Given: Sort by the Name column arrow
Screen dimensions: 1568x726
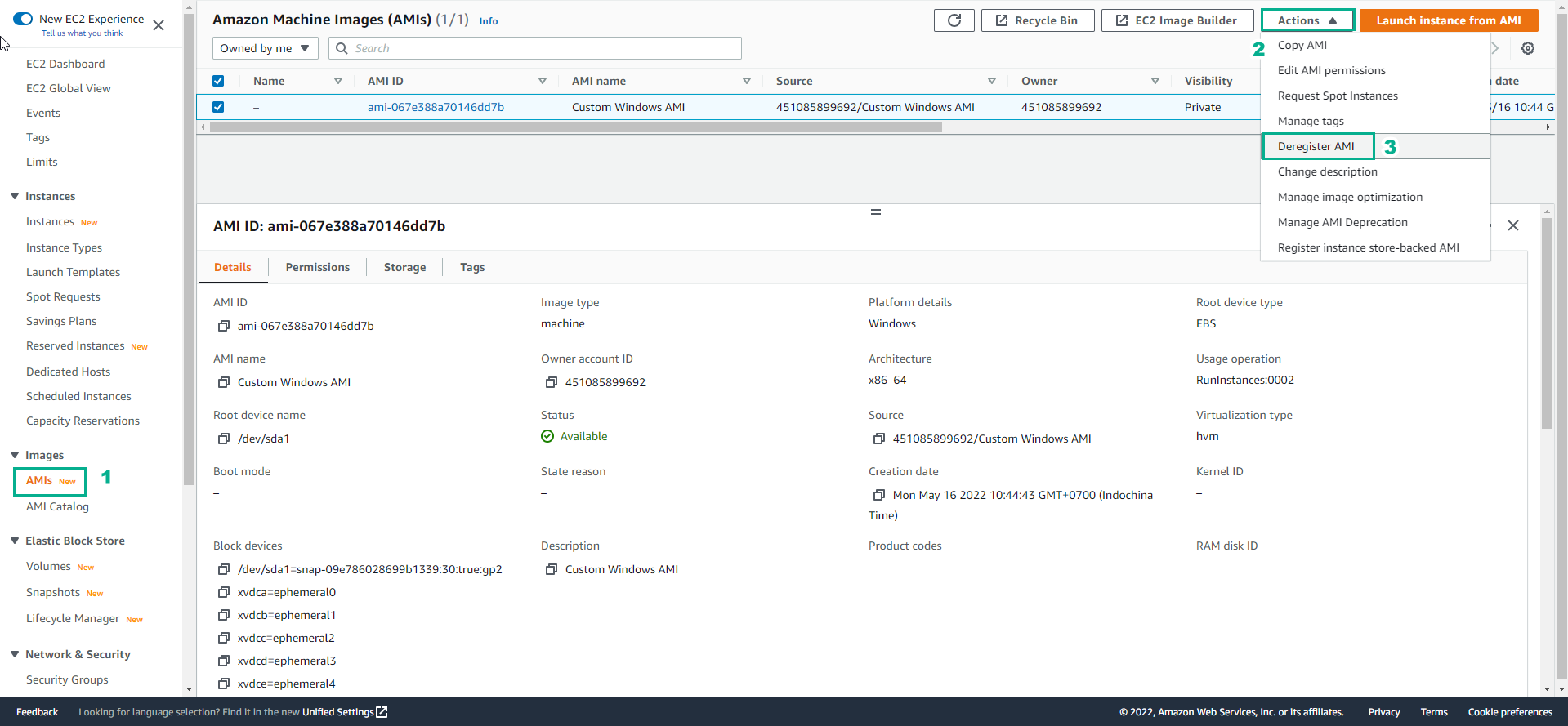Looking at the screenshot, I should click(x=338, y=81).
